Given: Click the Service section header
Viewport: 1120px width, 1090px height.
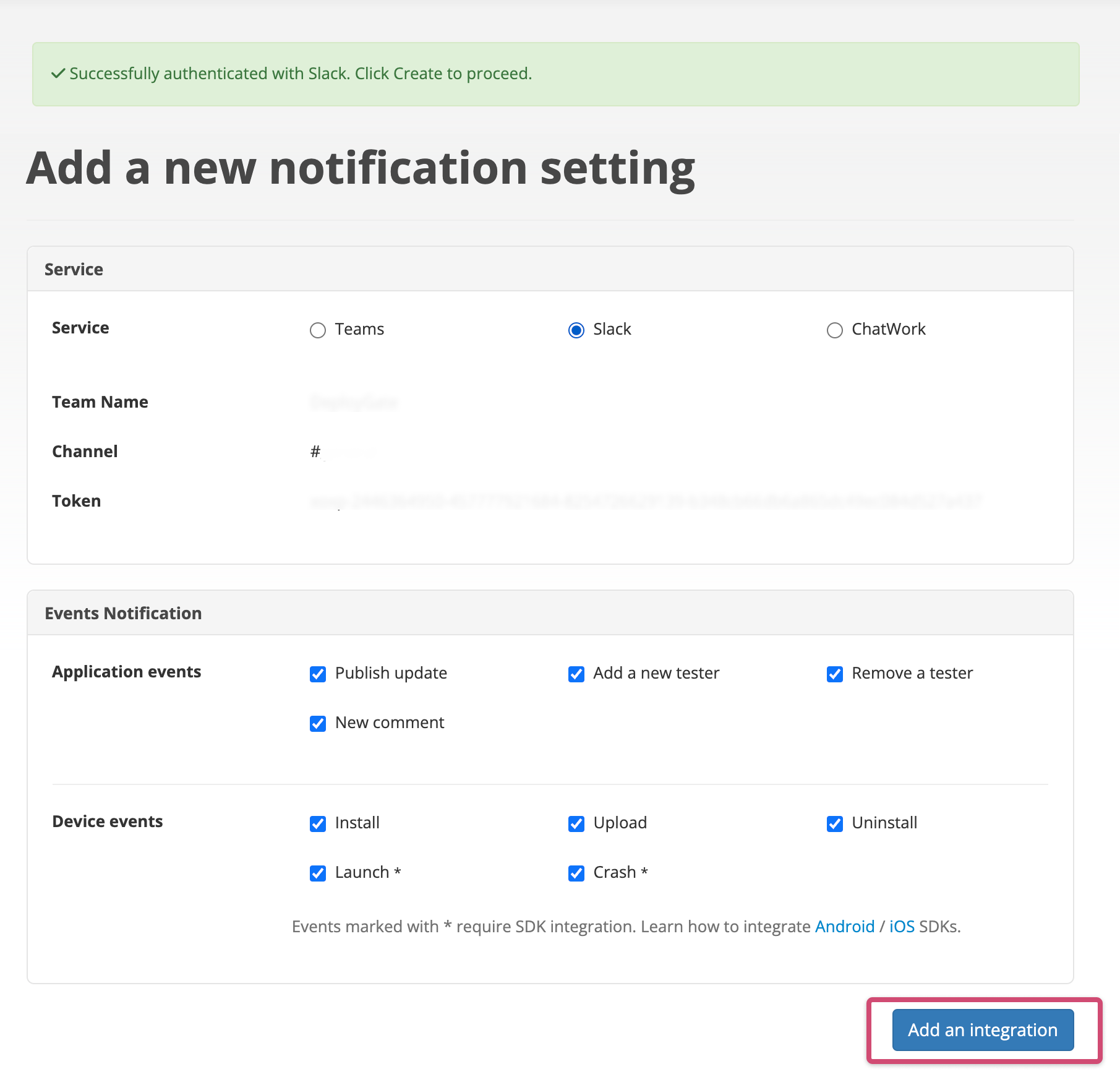Looking at the screenshot, I should click(x=73, y=268).
